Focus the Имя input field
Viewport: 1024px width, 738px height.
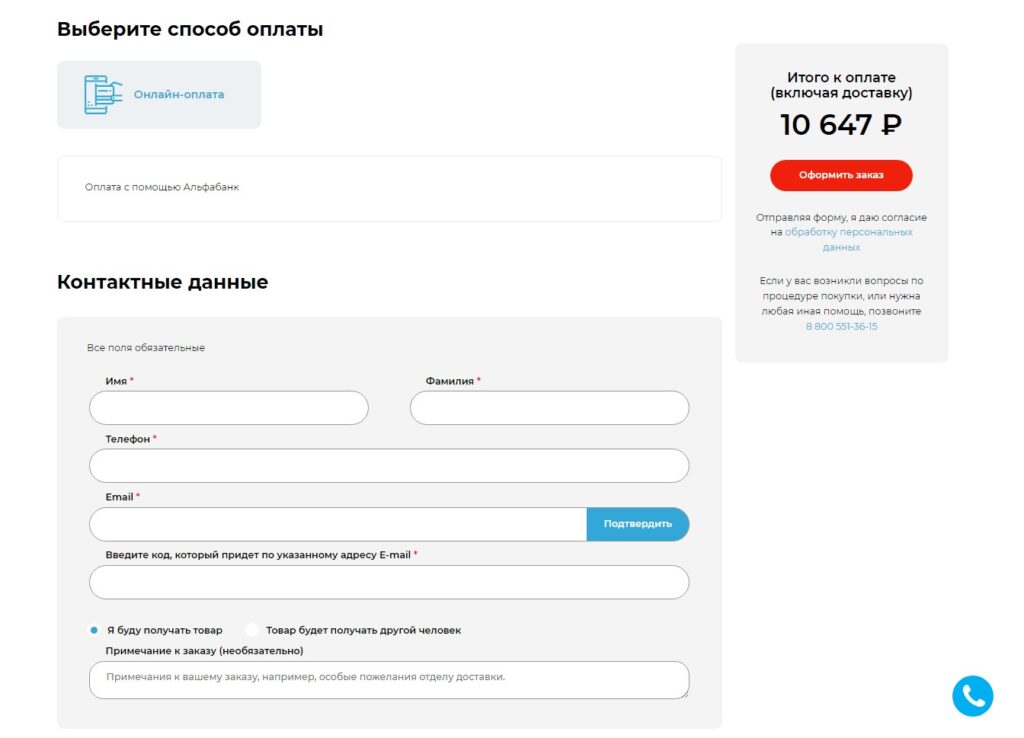229,408
